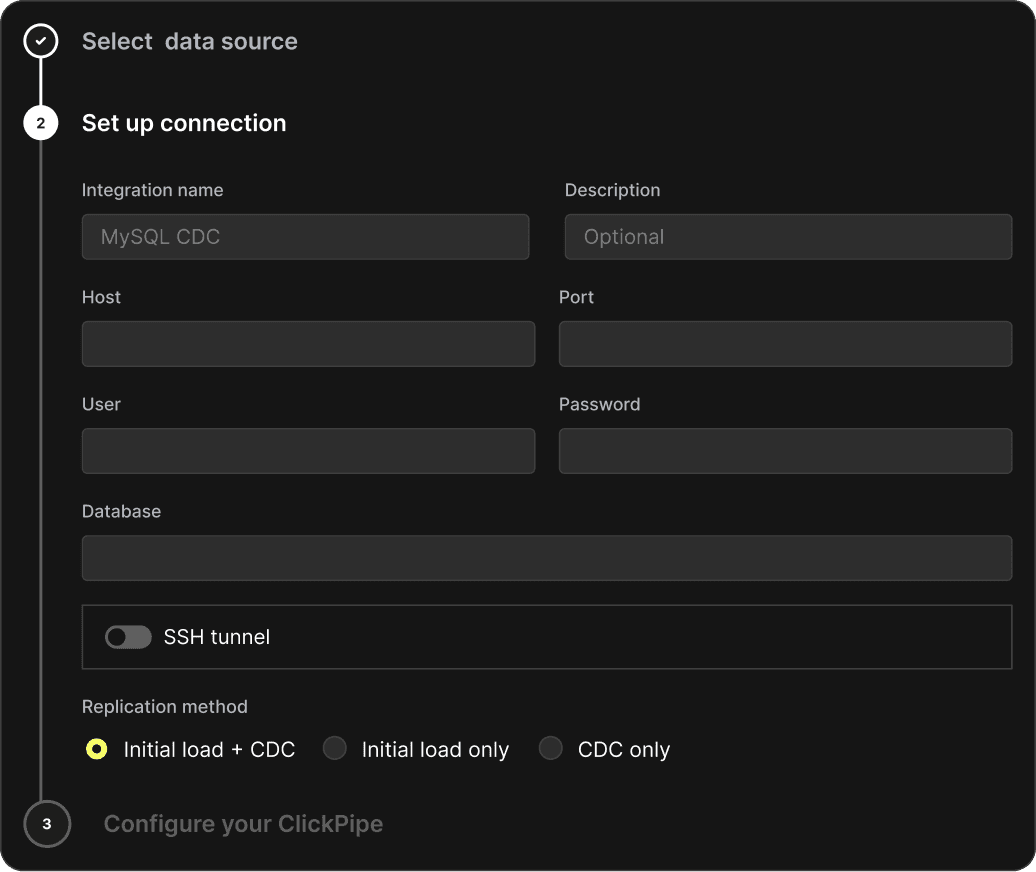Click the step 2 circle indicator

click(41, 123)
